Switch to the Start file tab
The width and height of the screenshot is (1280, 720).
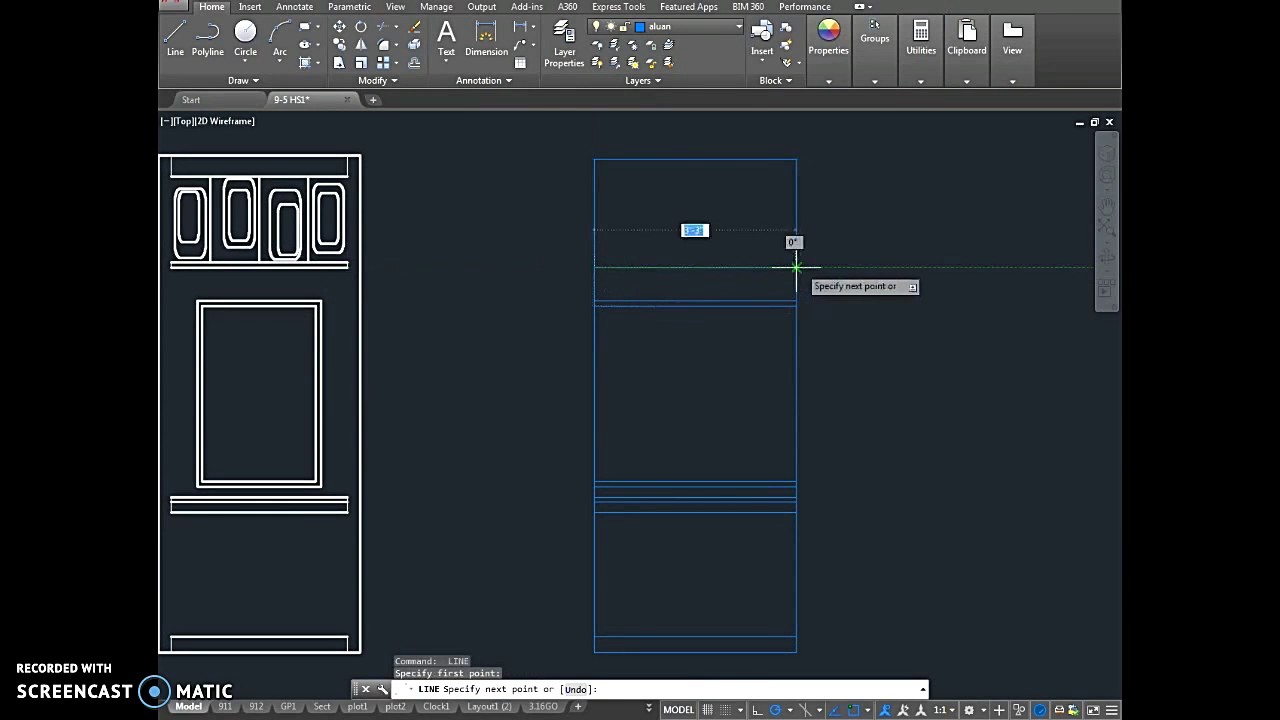191,100
